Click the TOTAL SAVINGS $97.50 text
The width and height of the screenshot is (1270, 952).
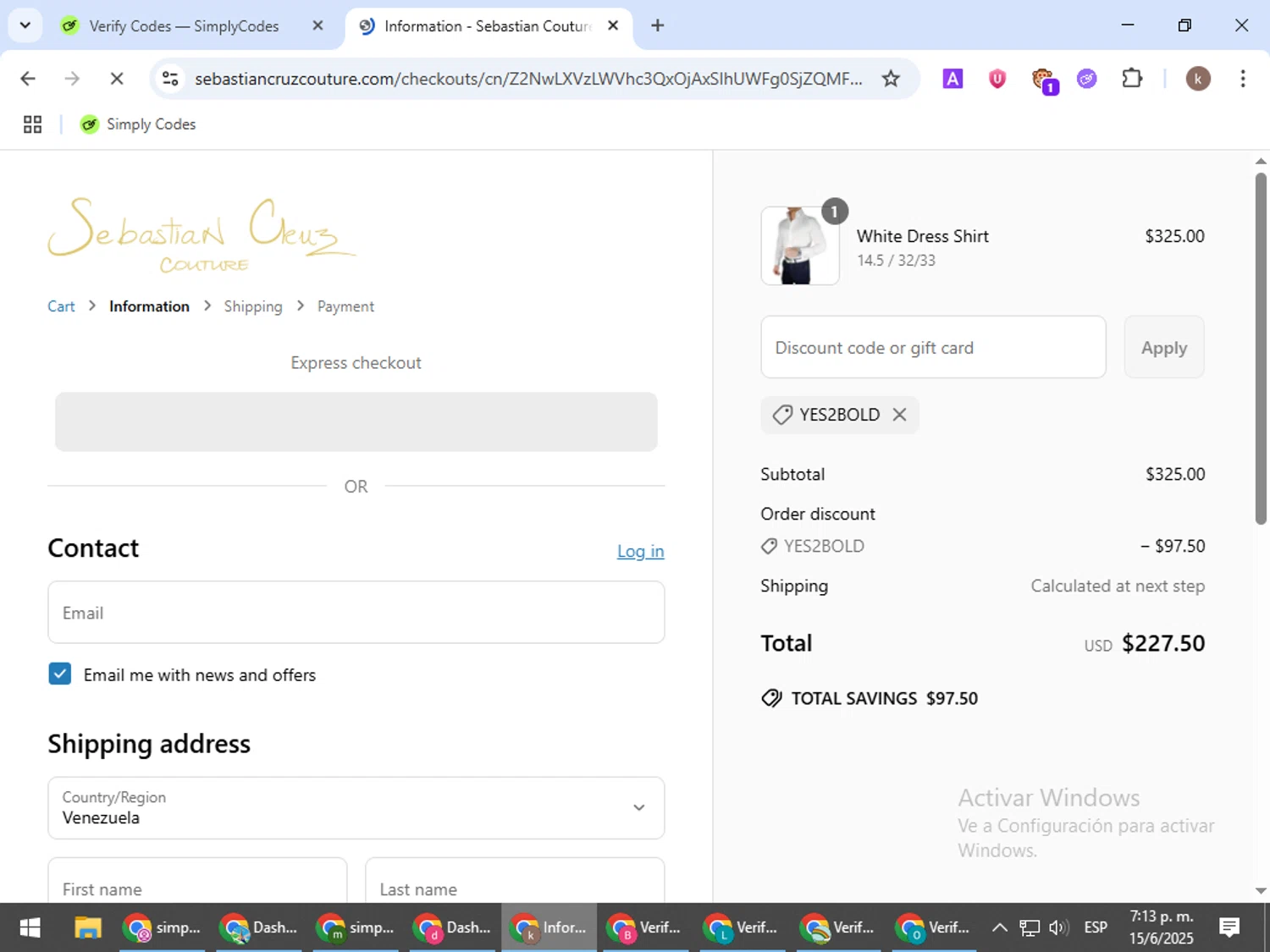(884, 698)
